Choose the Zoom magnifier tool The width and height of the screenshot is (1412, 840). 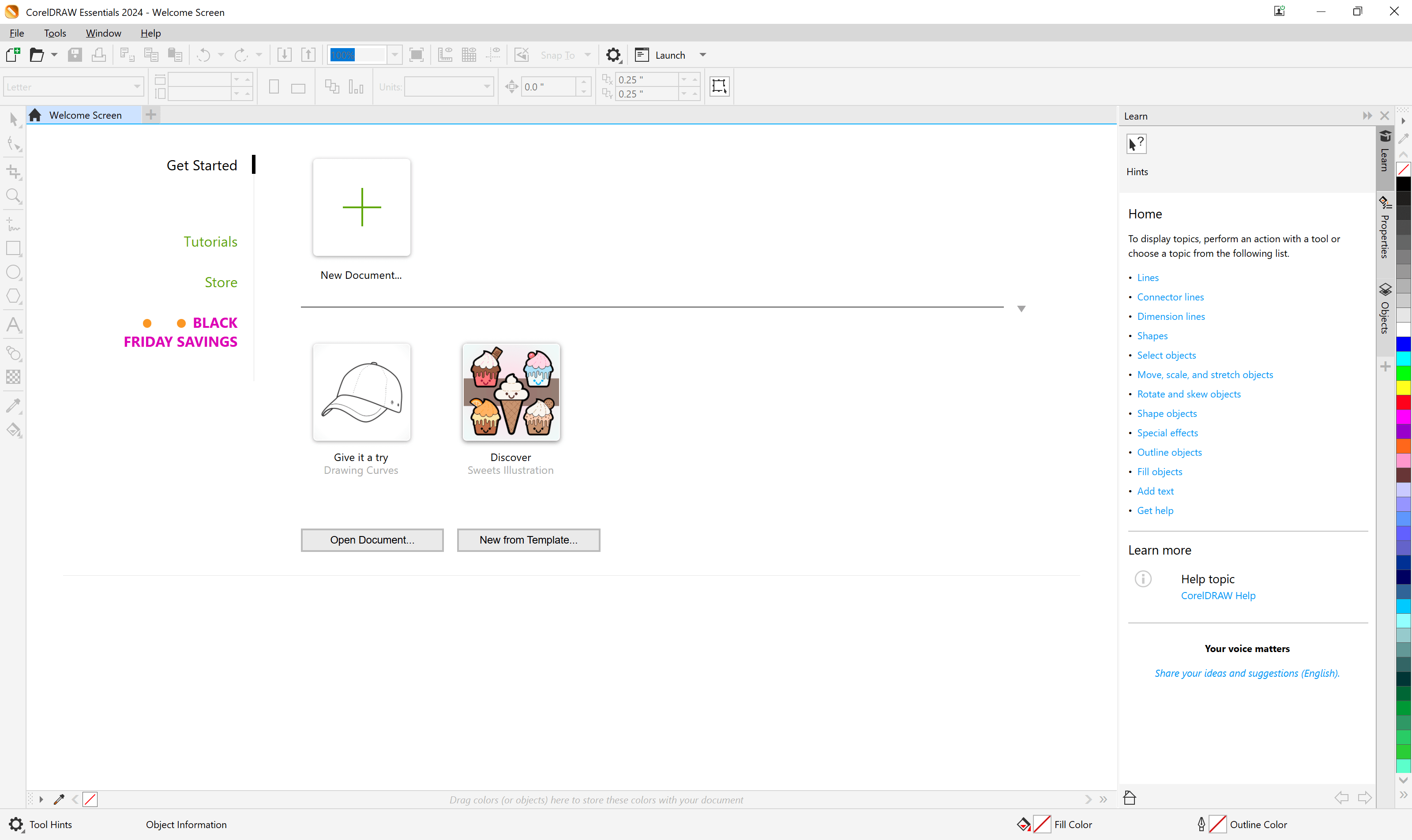pyautogui.click(x=14, y=196)
